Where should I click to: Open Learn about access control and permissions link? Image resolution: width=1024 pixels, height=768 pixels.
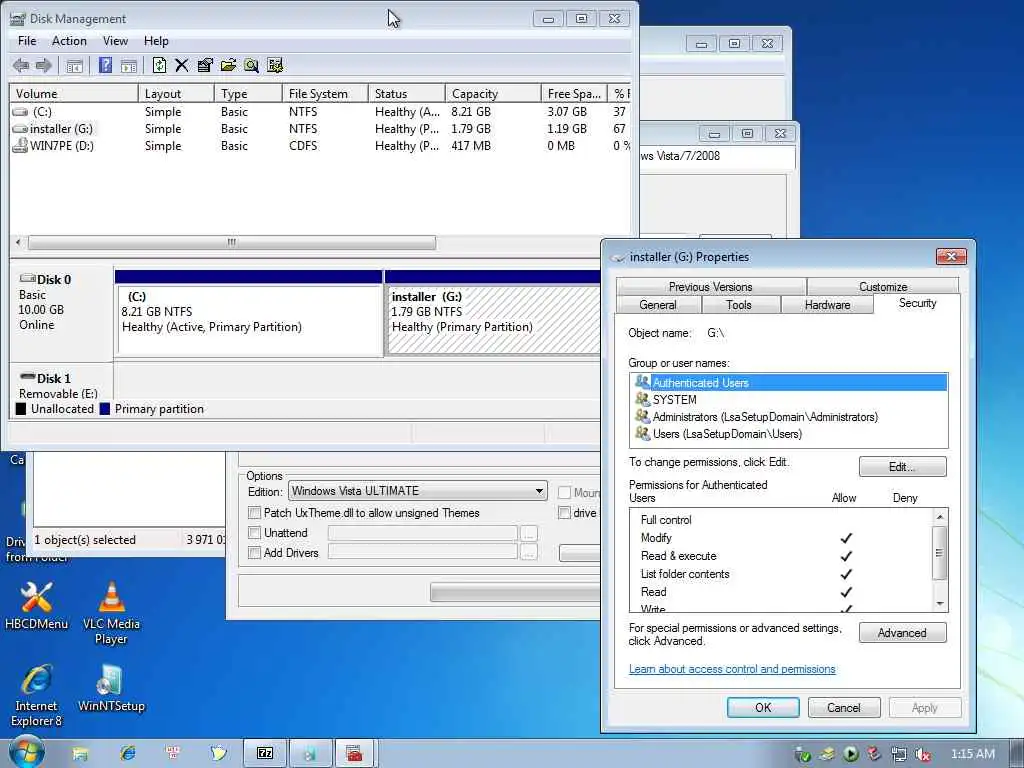732,669
